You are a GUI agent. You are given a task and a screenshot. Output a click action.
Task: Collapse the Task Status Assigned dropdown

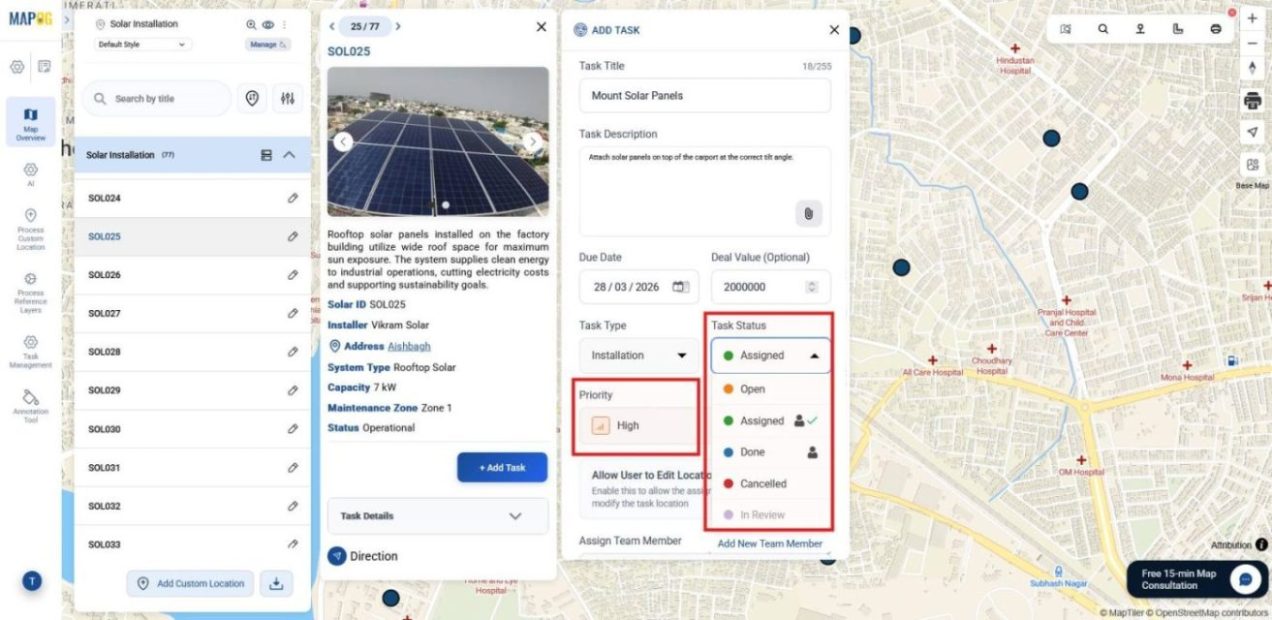pyautogui.click(x=771, y=355)
